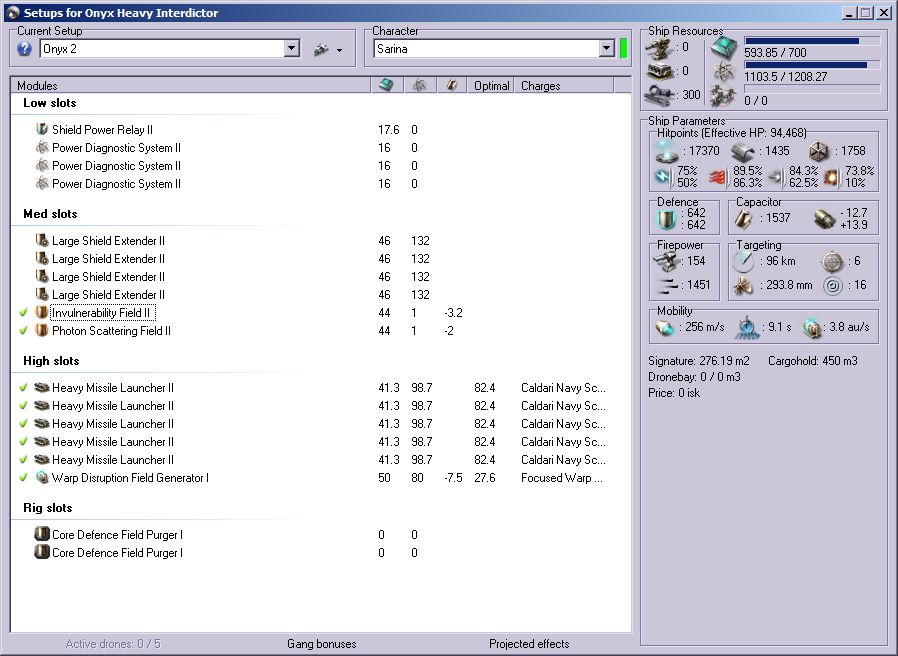The width and height of the screenshot is (898, 656).
Task: Click the shield hitpoints icon showing 17370
Action: 667,151
